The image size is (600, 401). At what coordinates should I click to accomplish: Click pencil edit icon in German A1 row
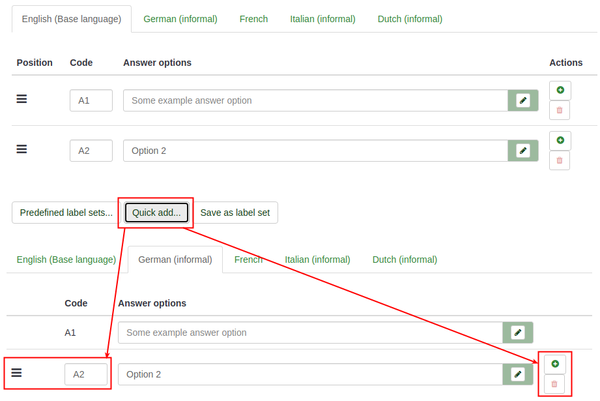[x=517, y=332]
